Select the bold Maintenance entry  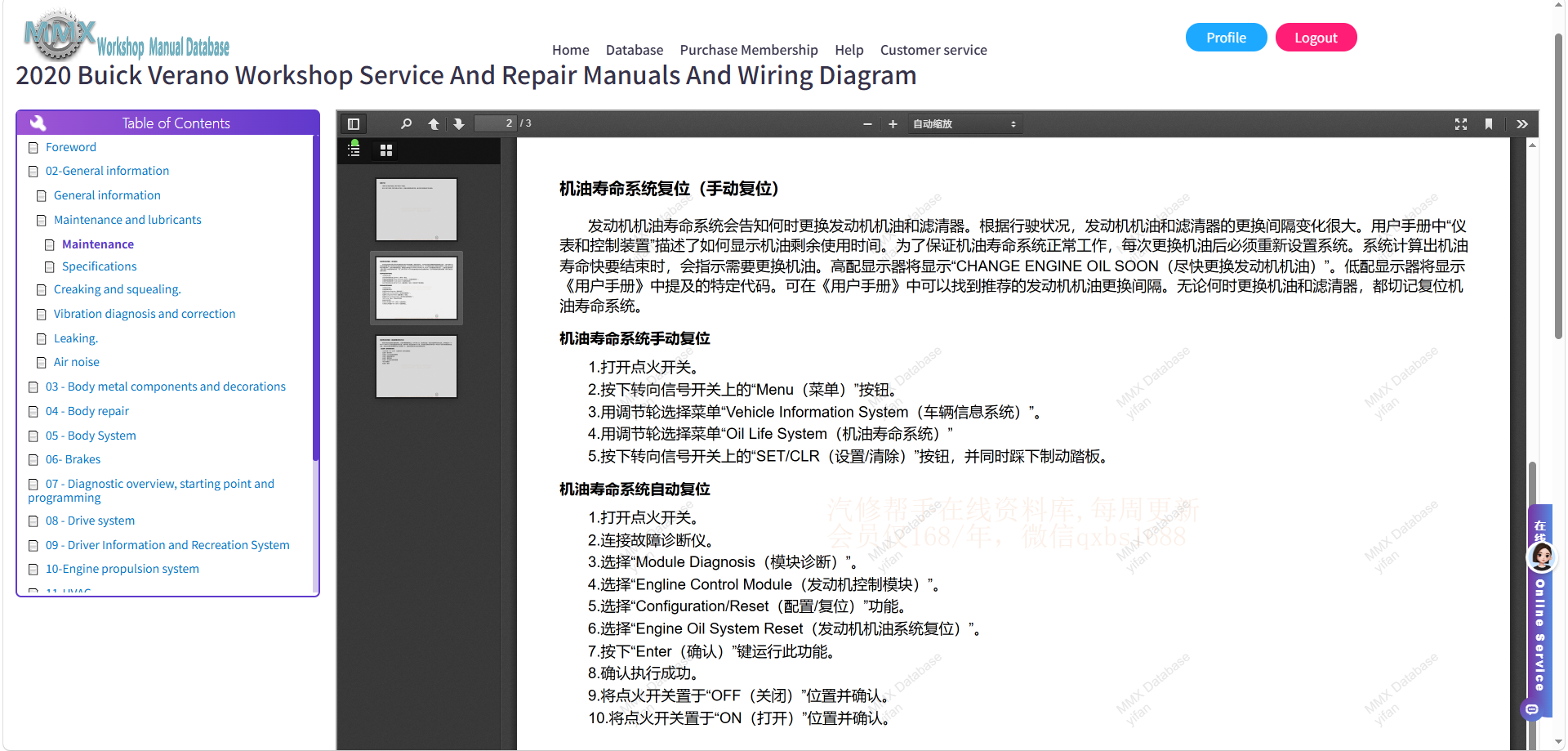click(x=98, y=244)
